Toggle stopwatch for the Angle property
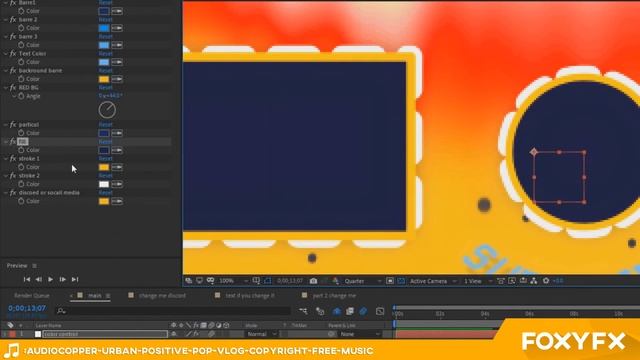This screenshot has width=640, height=360. 21,96
